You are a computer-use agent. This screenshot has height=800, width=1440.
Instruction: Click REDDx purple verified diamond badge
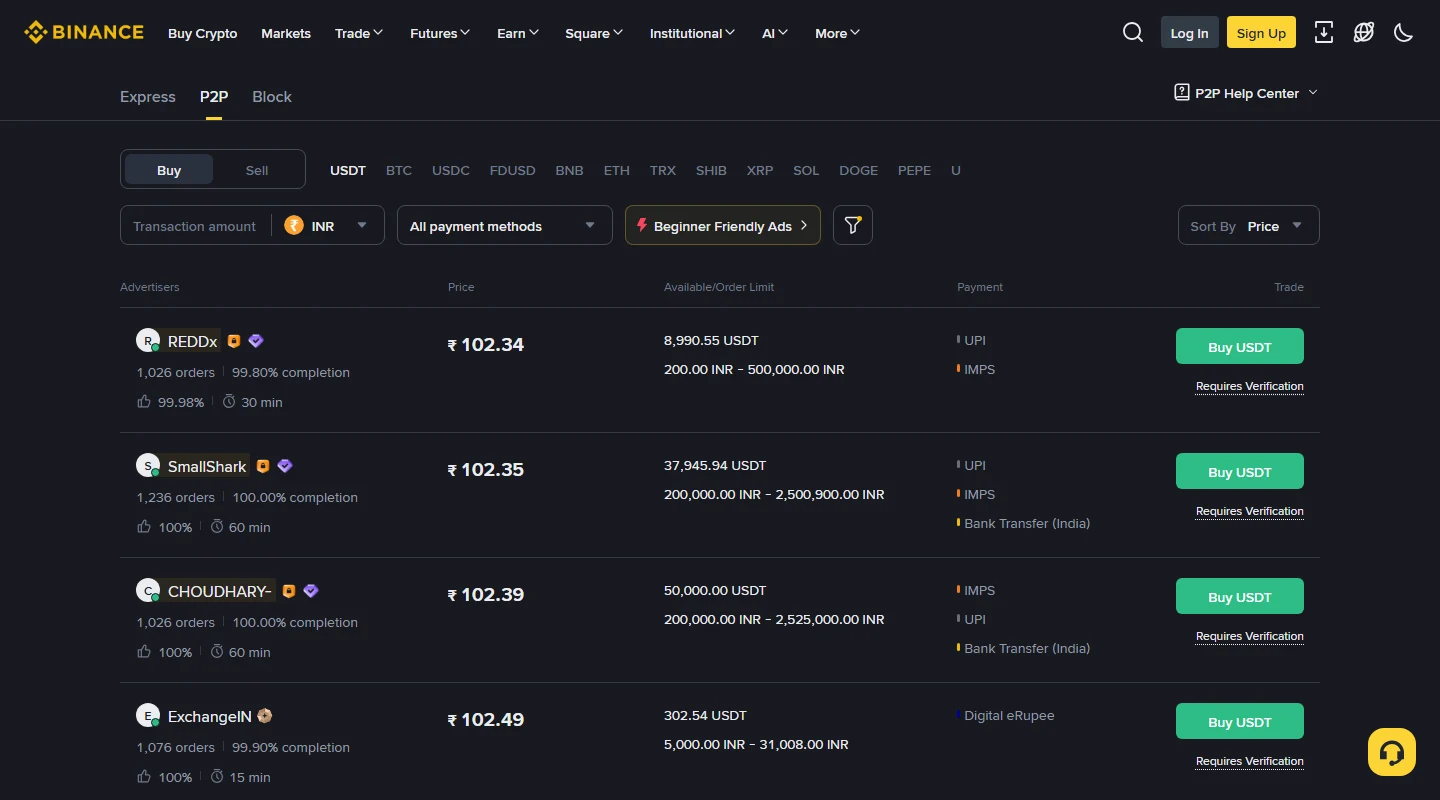coord(256,341)
